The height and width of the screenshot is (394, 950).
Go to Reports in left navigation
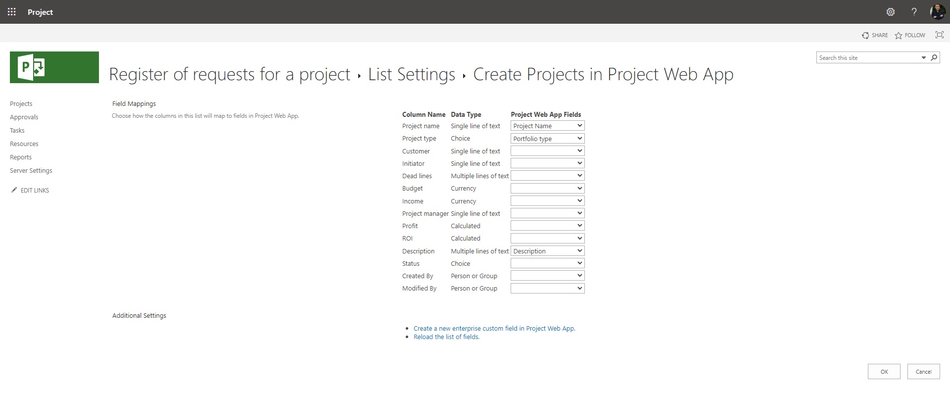pyautogui.click(x=21, y=157)
